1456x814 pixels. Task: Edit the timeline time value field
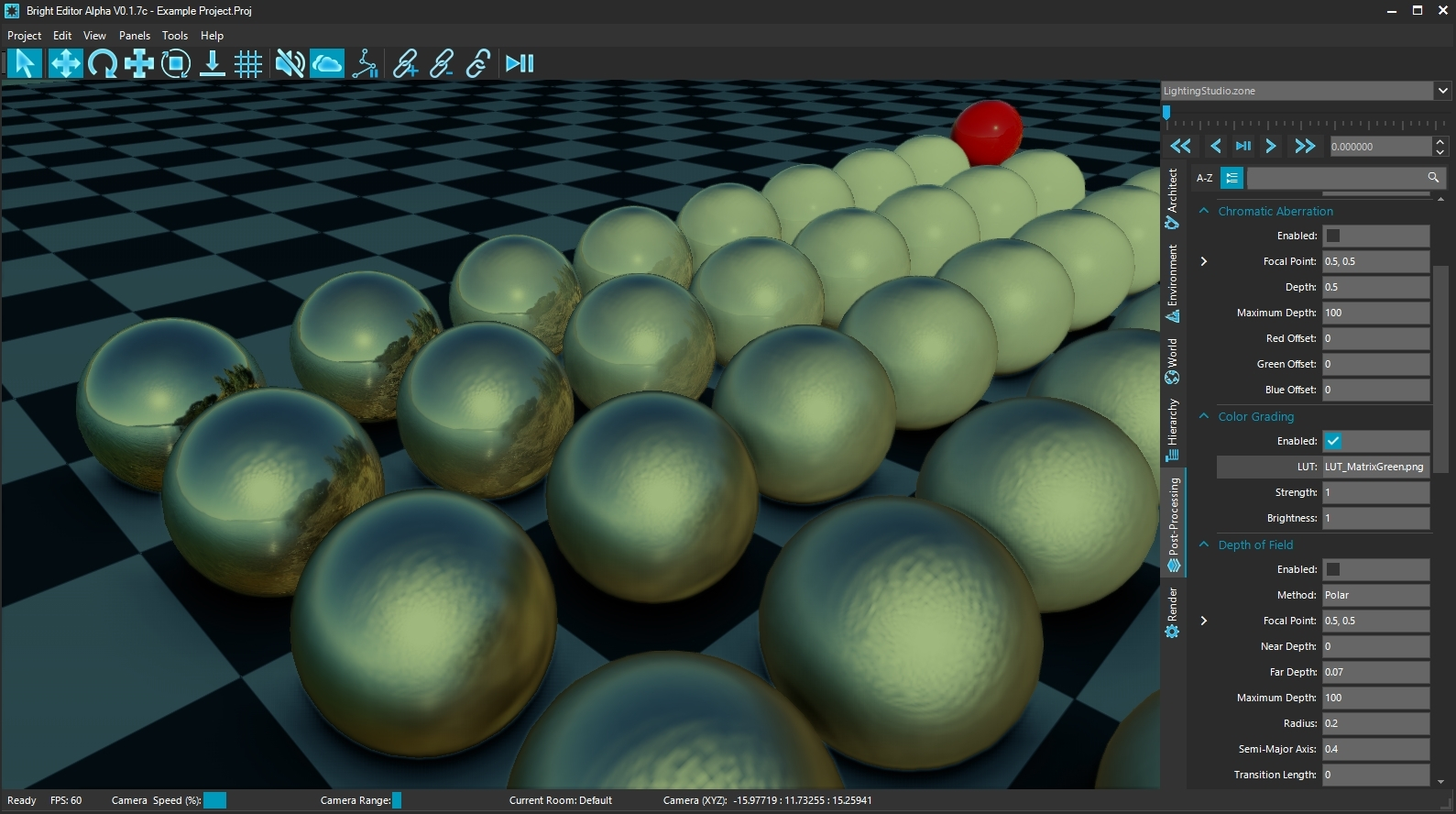(x=1380, y=147)
